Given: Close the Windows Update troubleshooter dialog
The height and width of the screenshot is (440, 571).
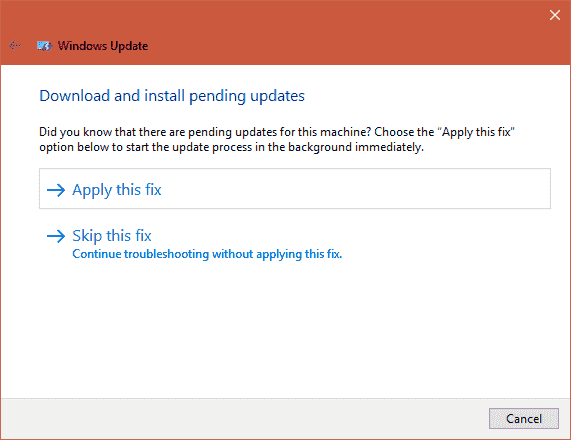Looking at the screenshot, I should (x=555, y=15).
